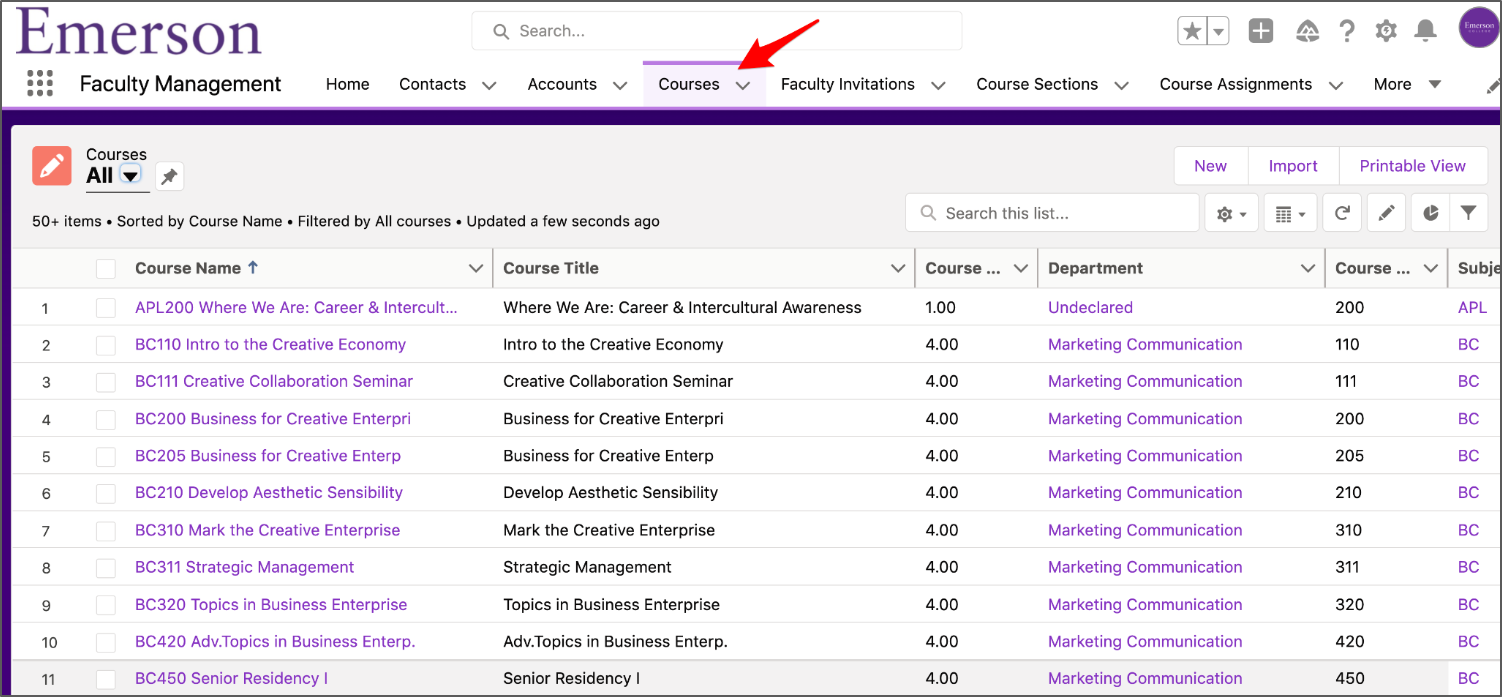Expand the Faculty Invitations tab chevron

938,86
